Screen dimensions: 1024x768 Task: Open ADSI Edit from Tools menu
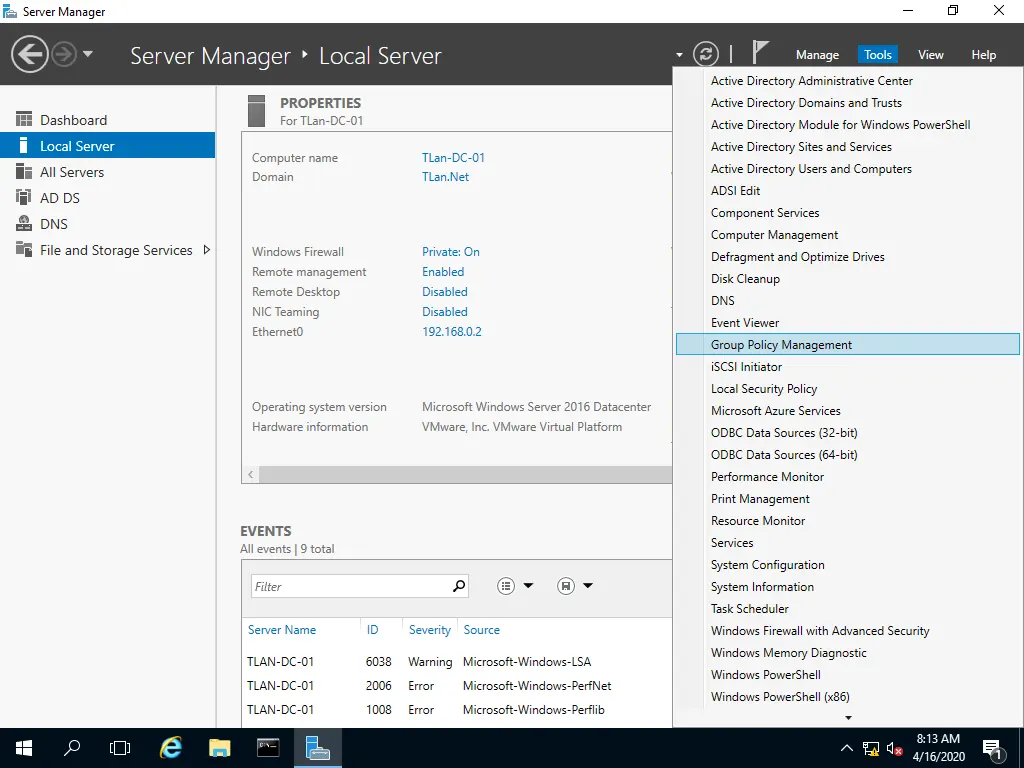pos(848,191)
